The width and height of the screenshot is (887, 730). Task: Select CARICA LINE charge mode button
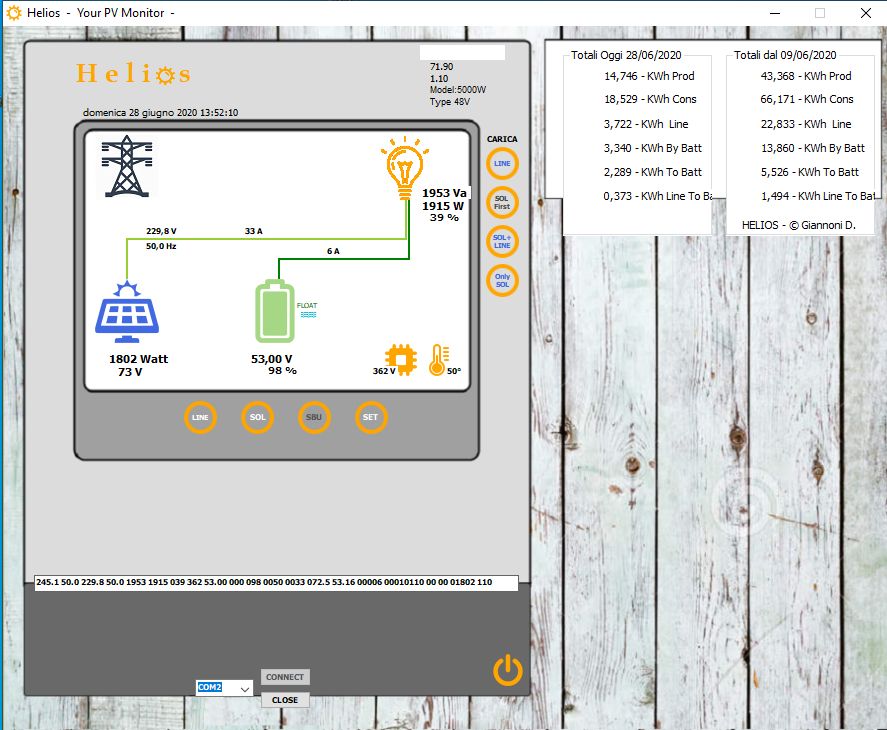coord(502,164)
